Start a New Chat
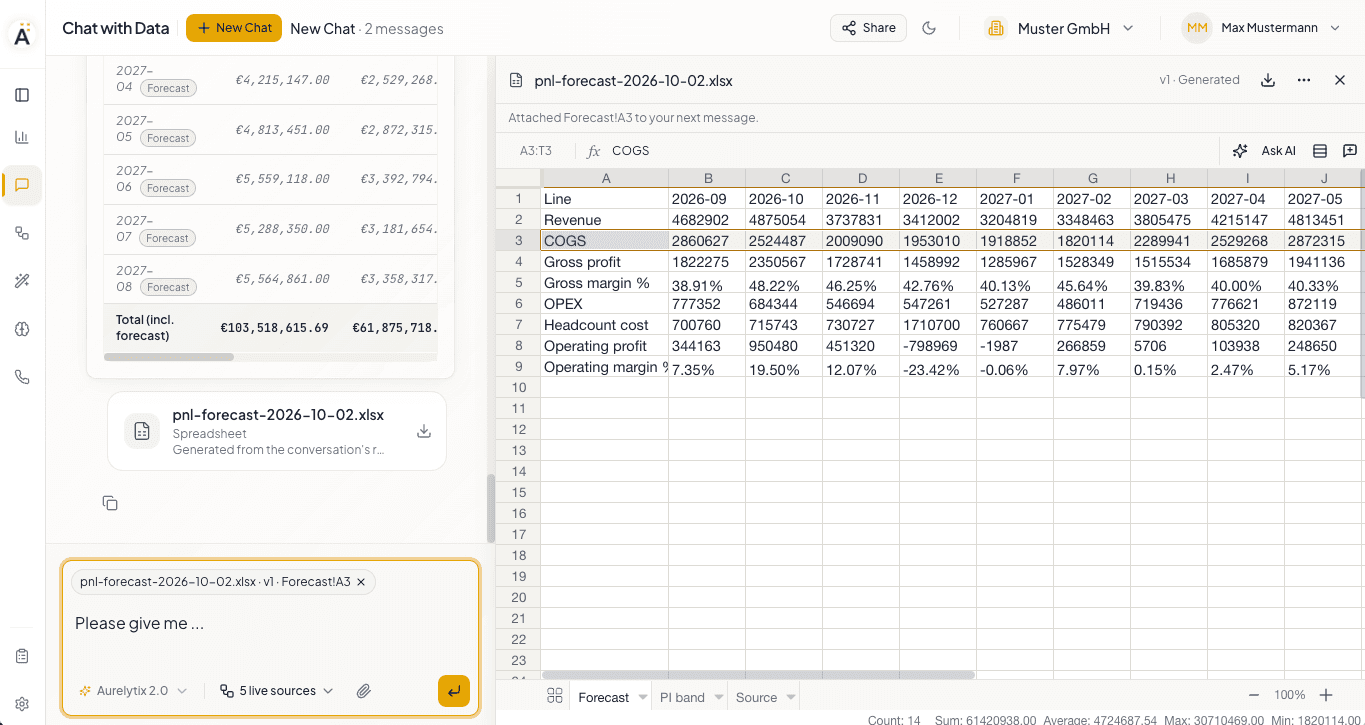Screen dimensions: 1365x725 (234, 28)
